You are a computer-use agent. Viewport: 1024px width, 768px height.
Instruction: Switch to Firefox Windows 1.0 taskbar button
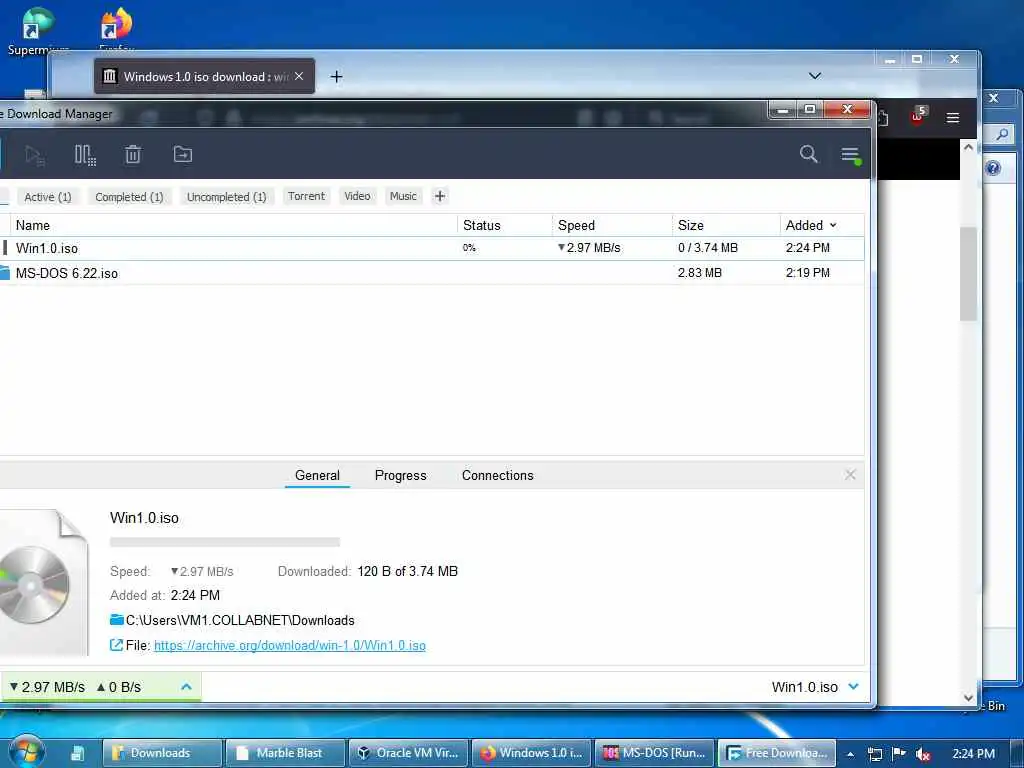tap(531, 753)
